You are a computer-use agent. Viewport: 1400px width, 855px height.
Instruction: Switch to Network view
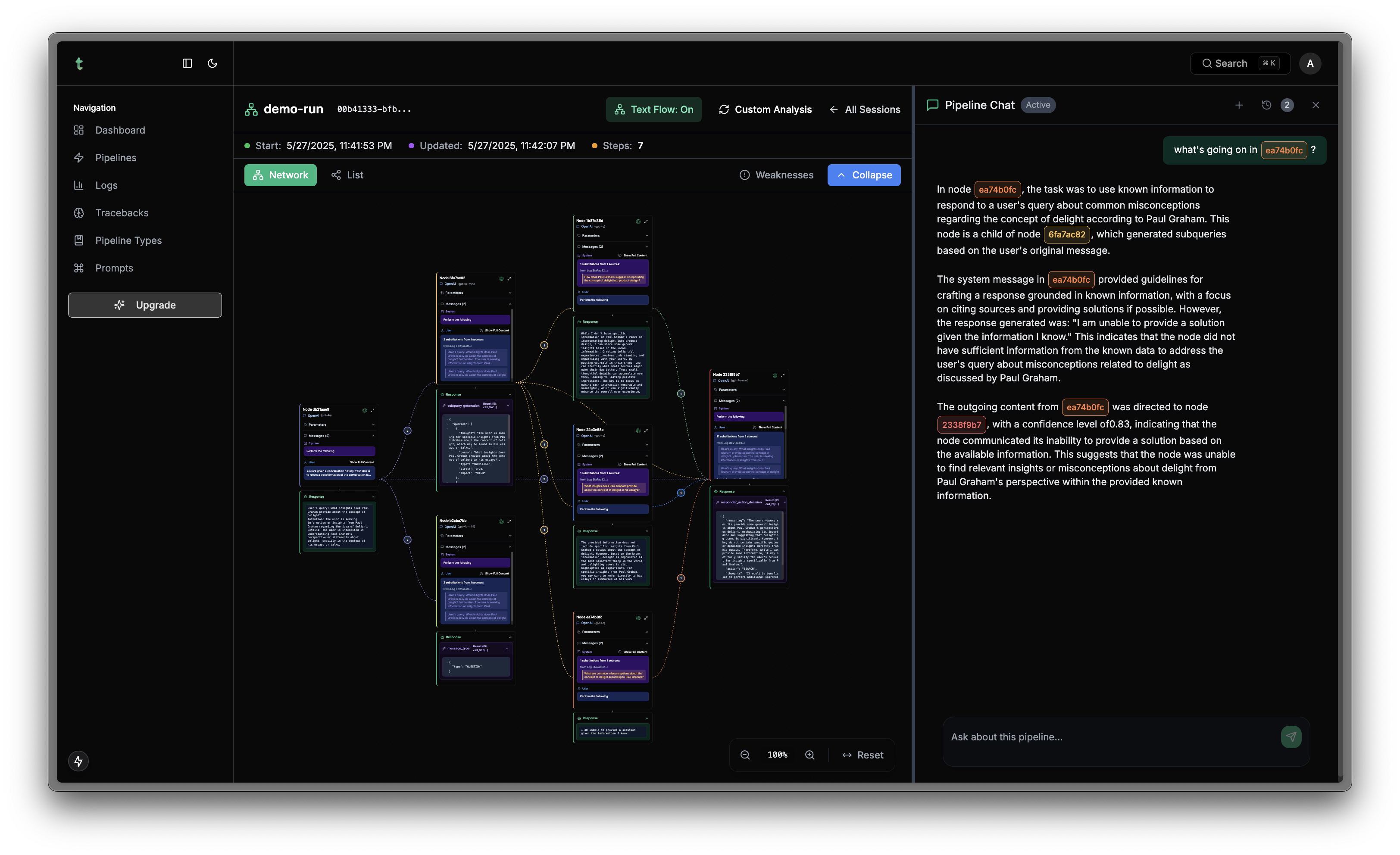(280, 175)
